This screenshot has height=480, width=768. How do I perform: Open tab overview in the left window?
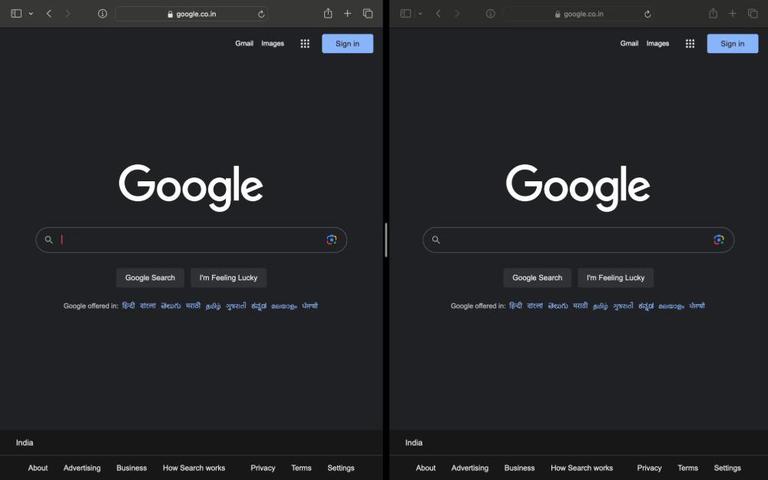pos(367,14)
